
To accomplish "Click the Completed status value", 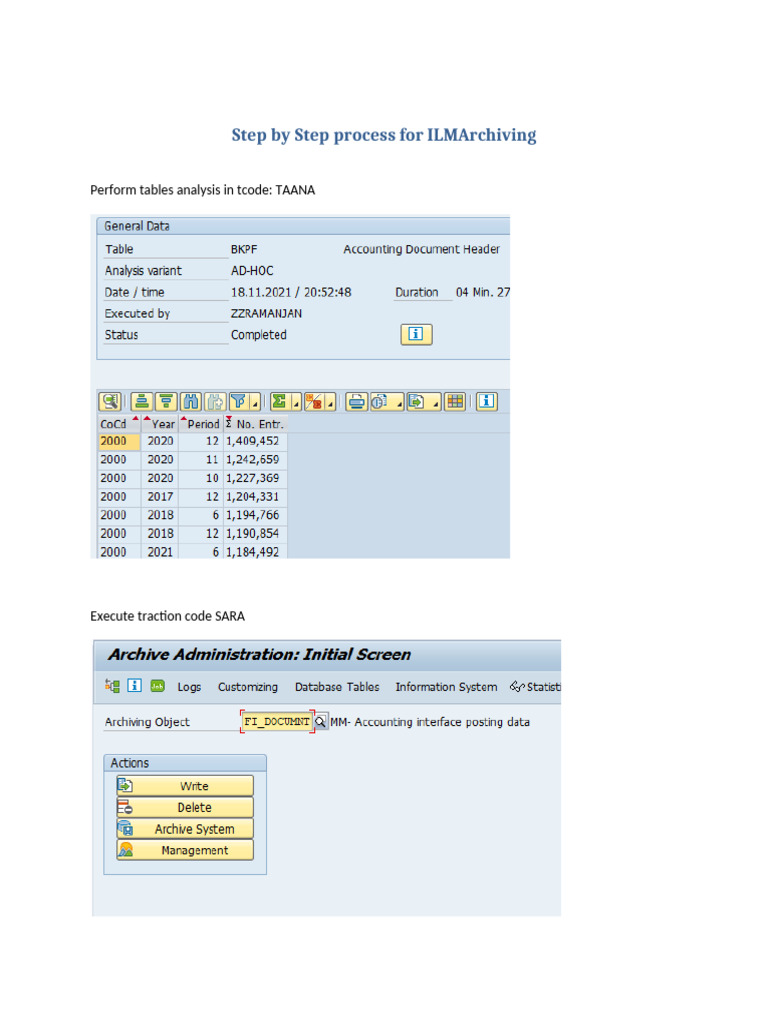I will (259, 335).
